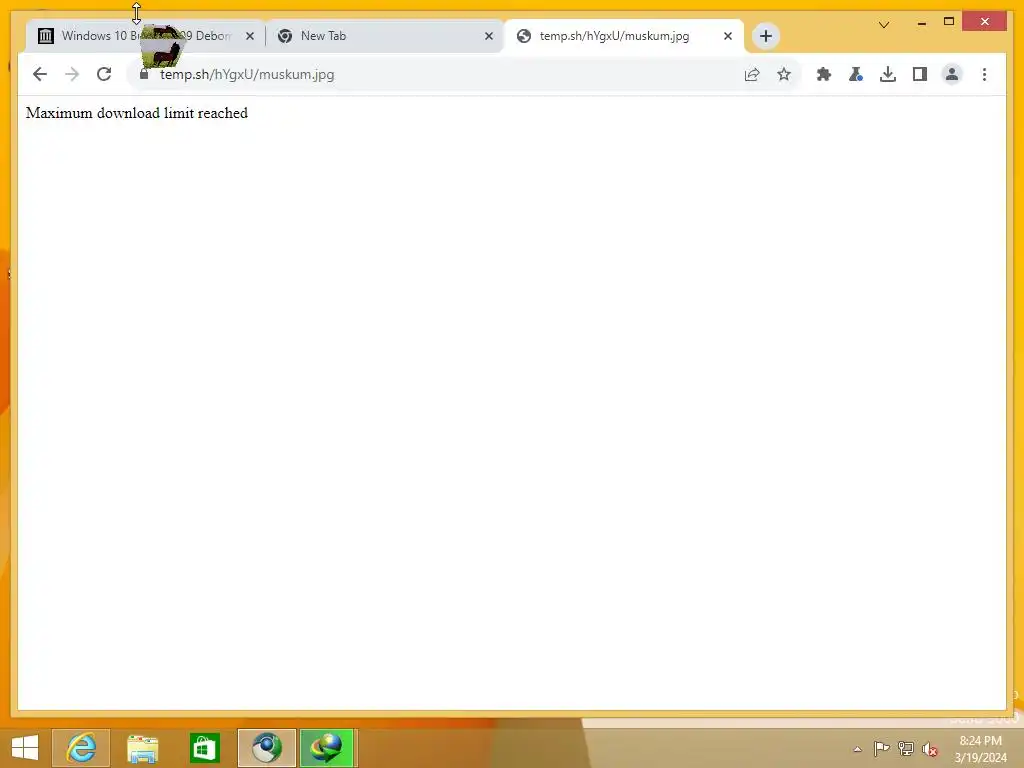Switch to the New Tab tab
Image resolution: width=1024 pixels, height=768 pixels.
(384, 36)
